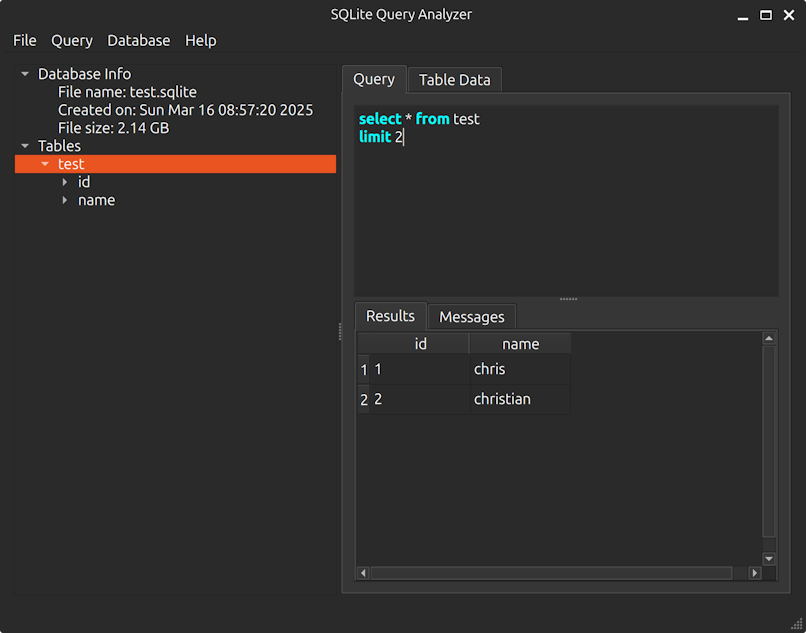Click the Created on date row
This screenshot has width=806, height=633.
pos(186,110)
